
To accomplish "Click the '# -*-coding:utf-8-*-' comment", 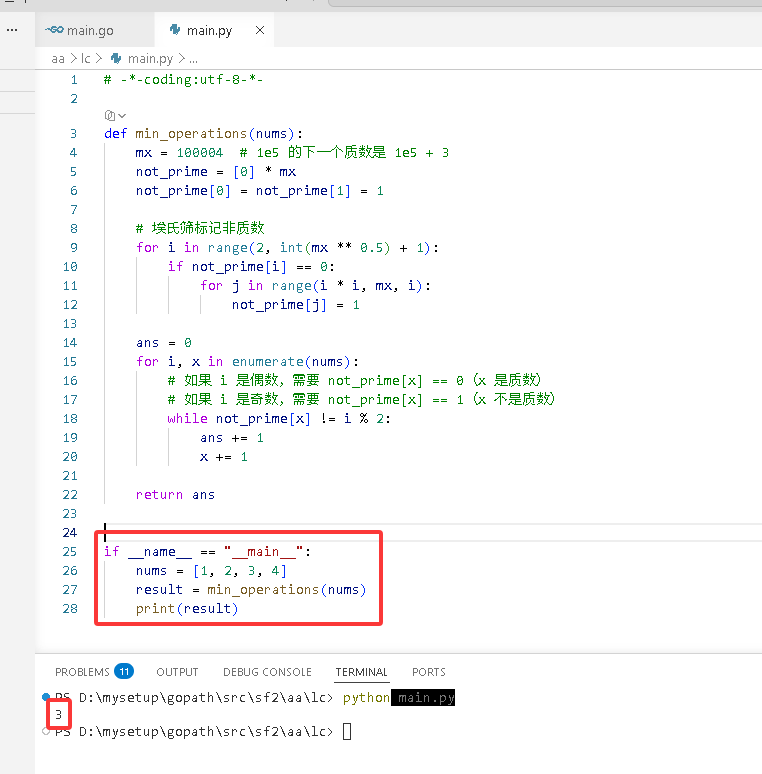I will pos(183,79).
